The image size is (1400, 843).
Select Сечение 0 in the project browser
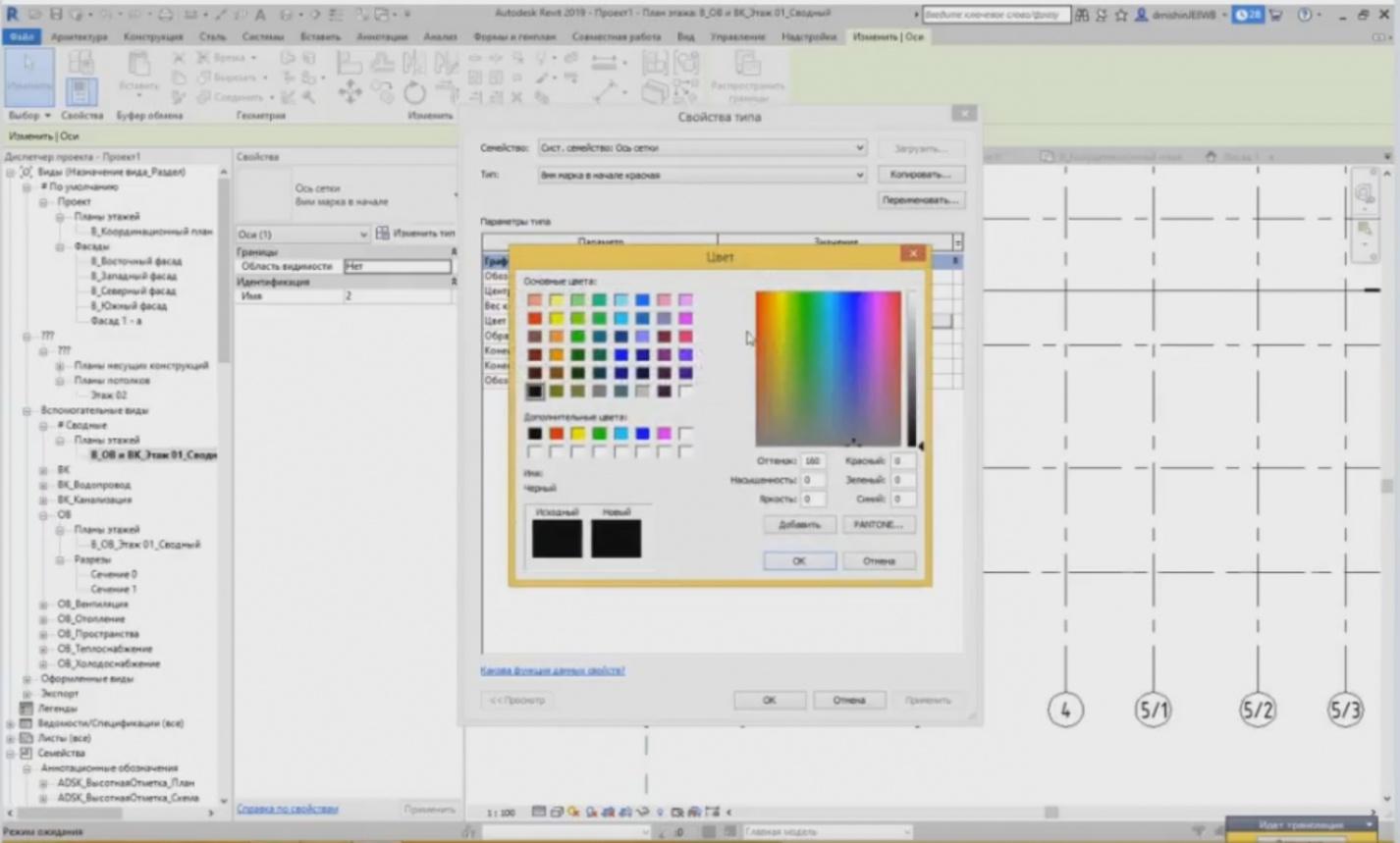[114, 574]
